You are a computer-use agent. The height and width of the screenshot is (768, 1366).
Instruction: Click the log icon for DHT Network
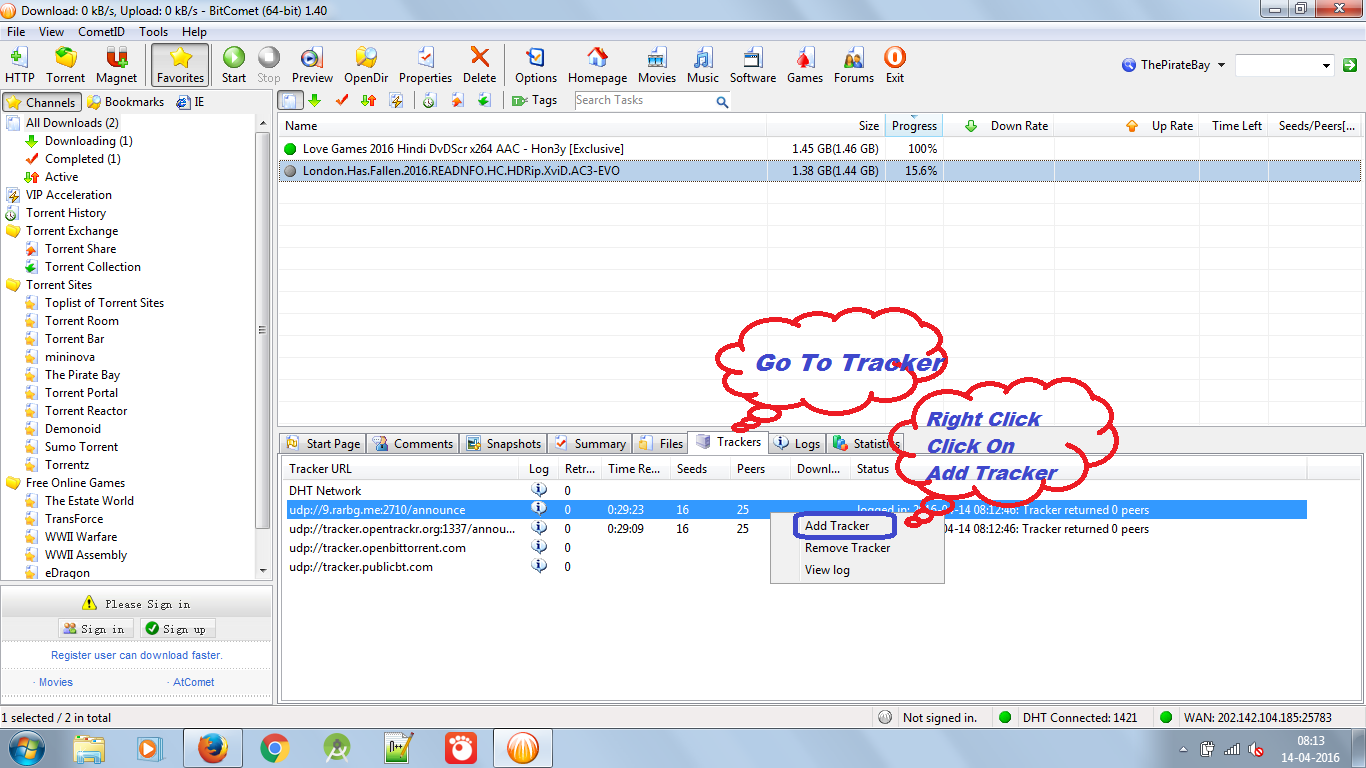pos(539,490)
